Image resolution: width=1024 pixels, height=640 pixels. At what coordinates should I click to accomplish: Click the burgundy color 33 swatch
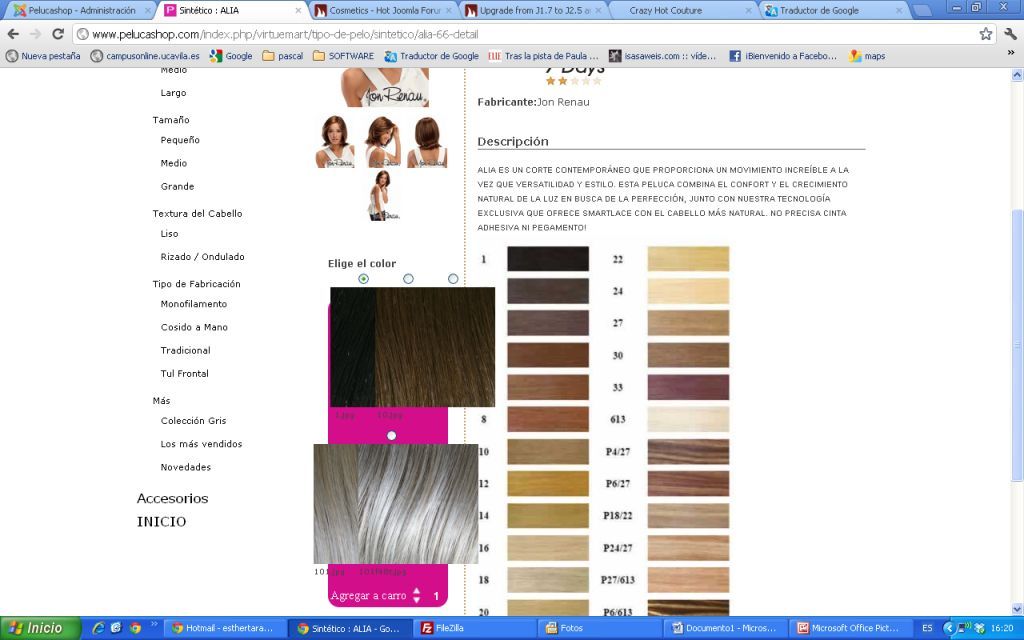pos(688,387)
